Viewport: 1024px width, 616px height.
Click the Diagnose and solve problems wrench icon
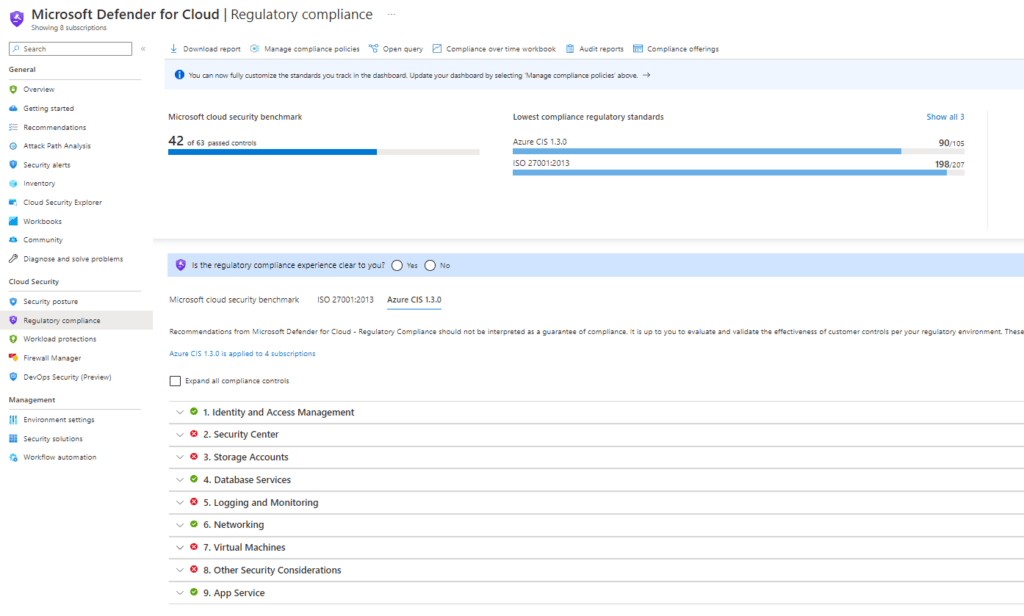13,259
